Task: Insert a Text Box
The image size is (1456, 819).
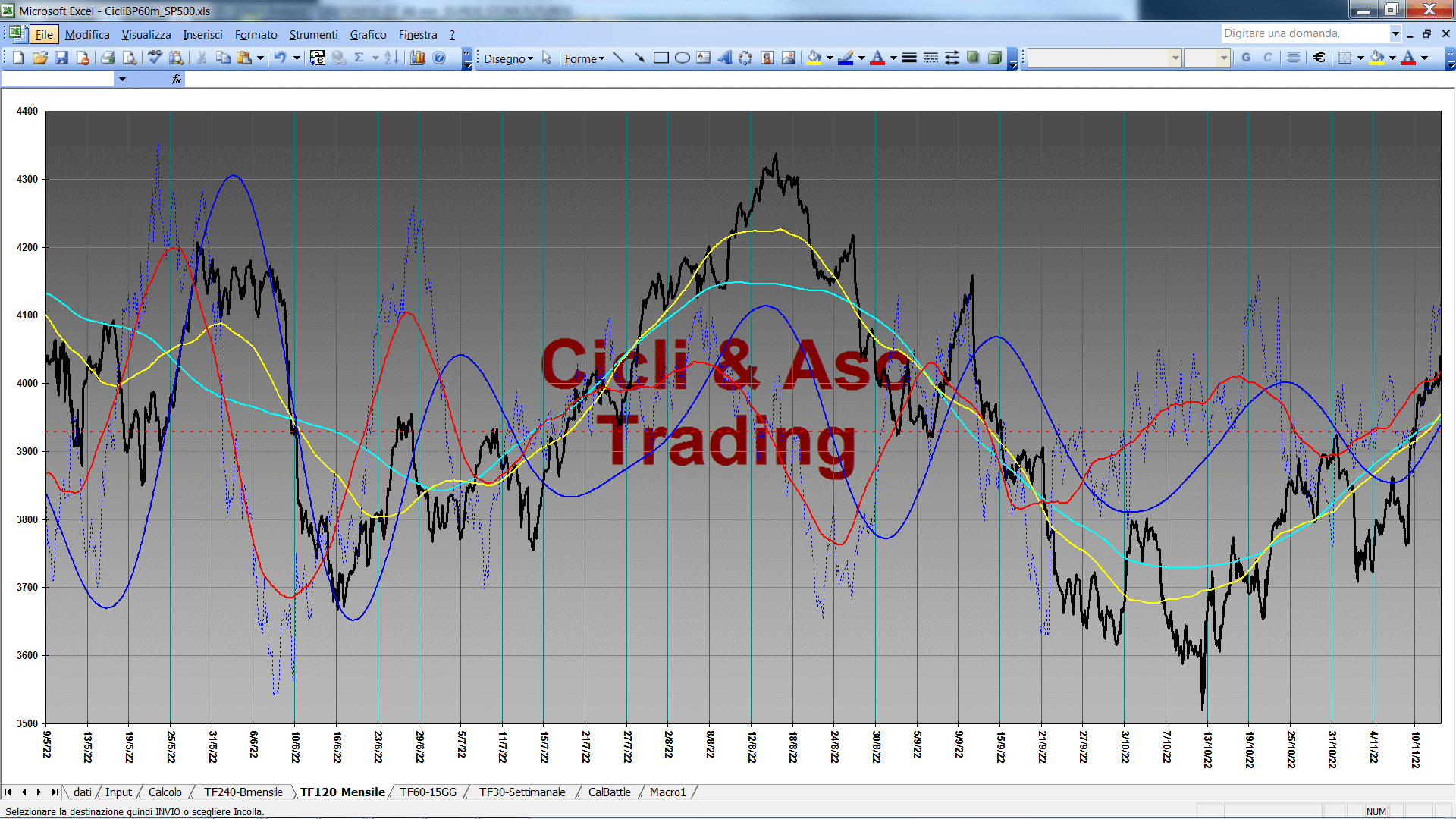Action: [x=703, y=58]
